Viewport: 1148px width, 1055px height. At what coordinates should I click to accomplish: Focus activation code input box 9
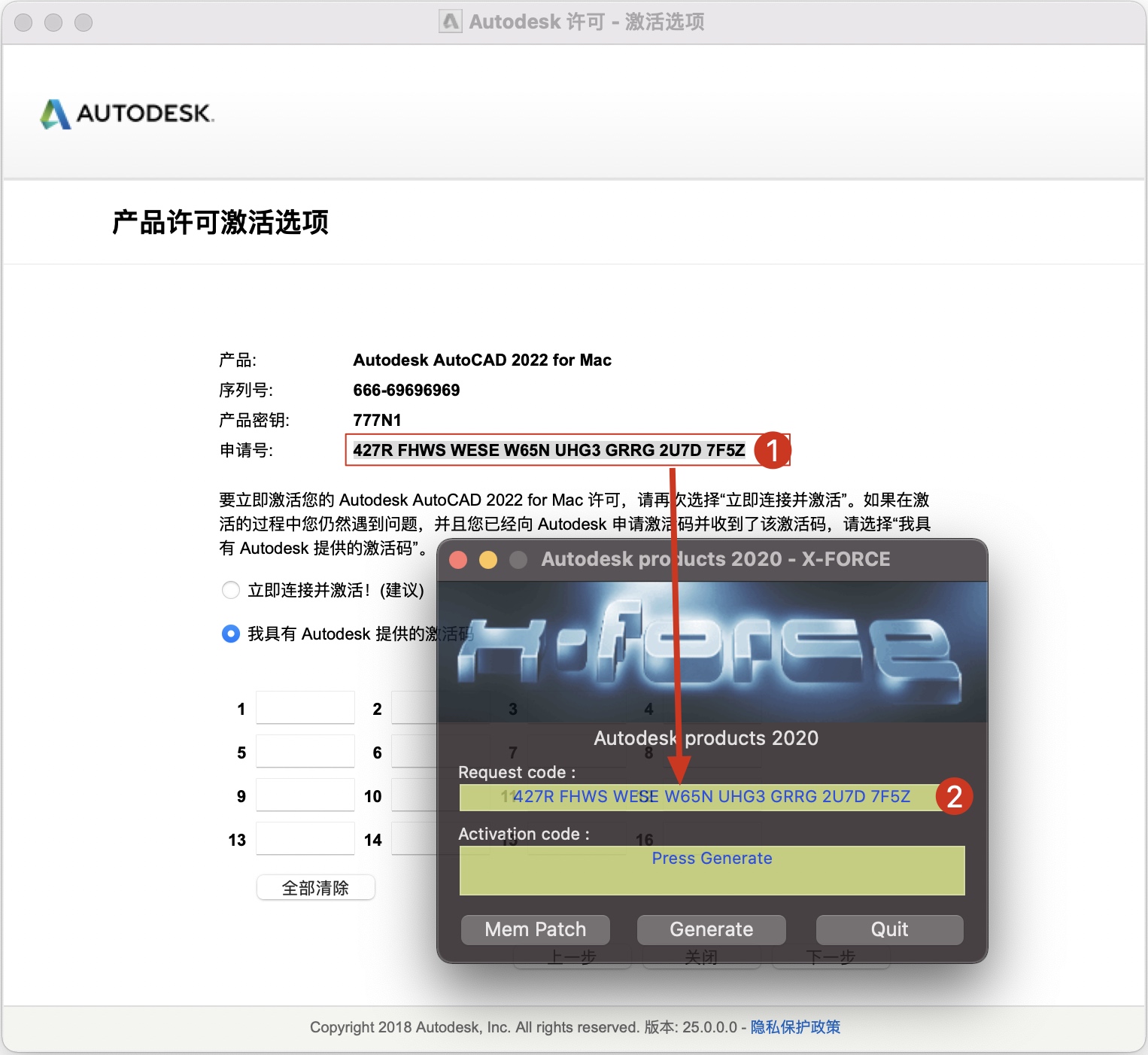pyautogui.click(x=305, y=795)
